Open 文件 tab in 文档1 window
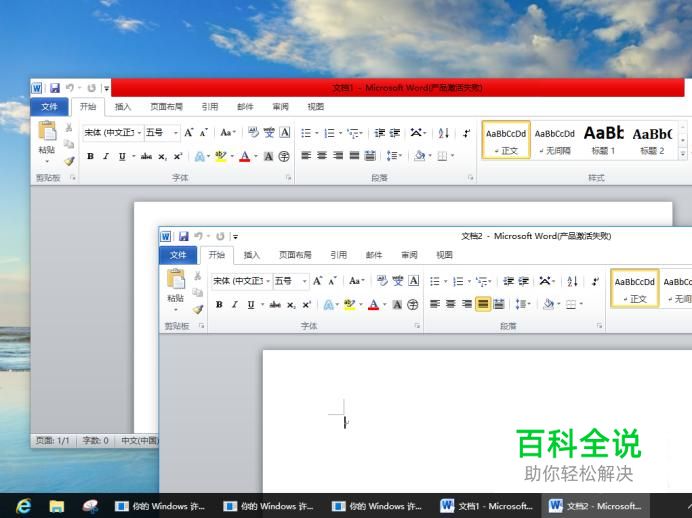The height and width of the screenshot is (518, 692). coord(49,107)
